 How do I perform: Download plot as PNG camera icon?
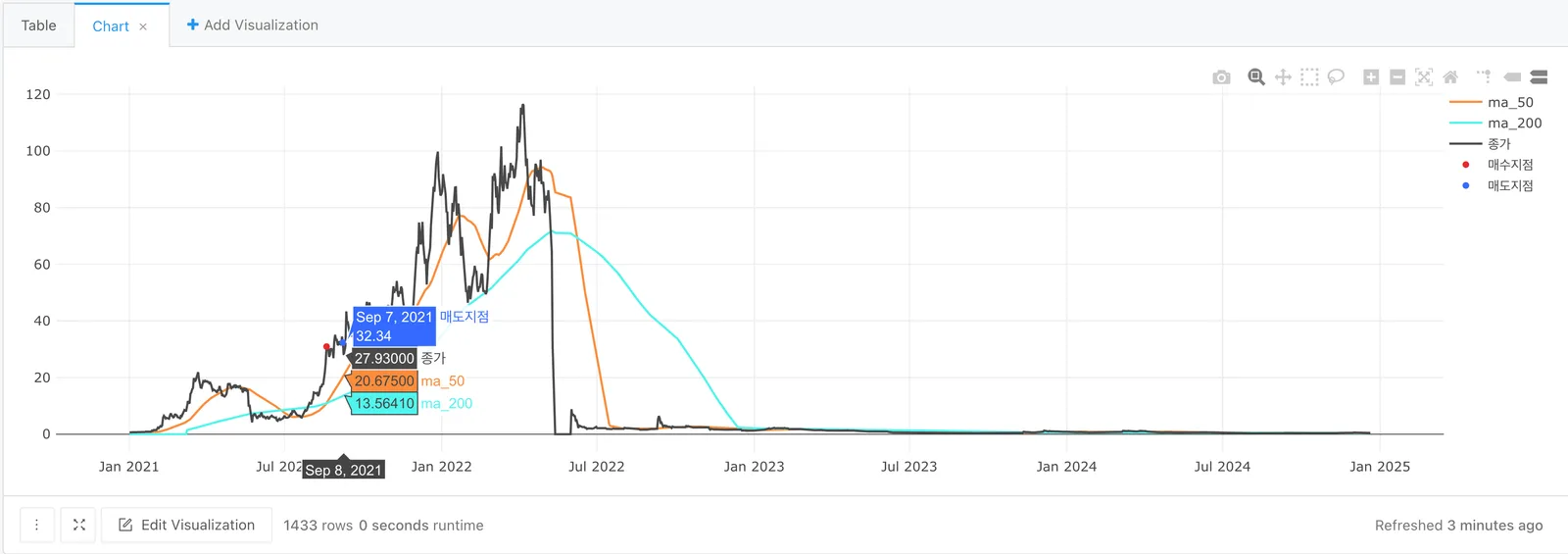[1221, 77]
